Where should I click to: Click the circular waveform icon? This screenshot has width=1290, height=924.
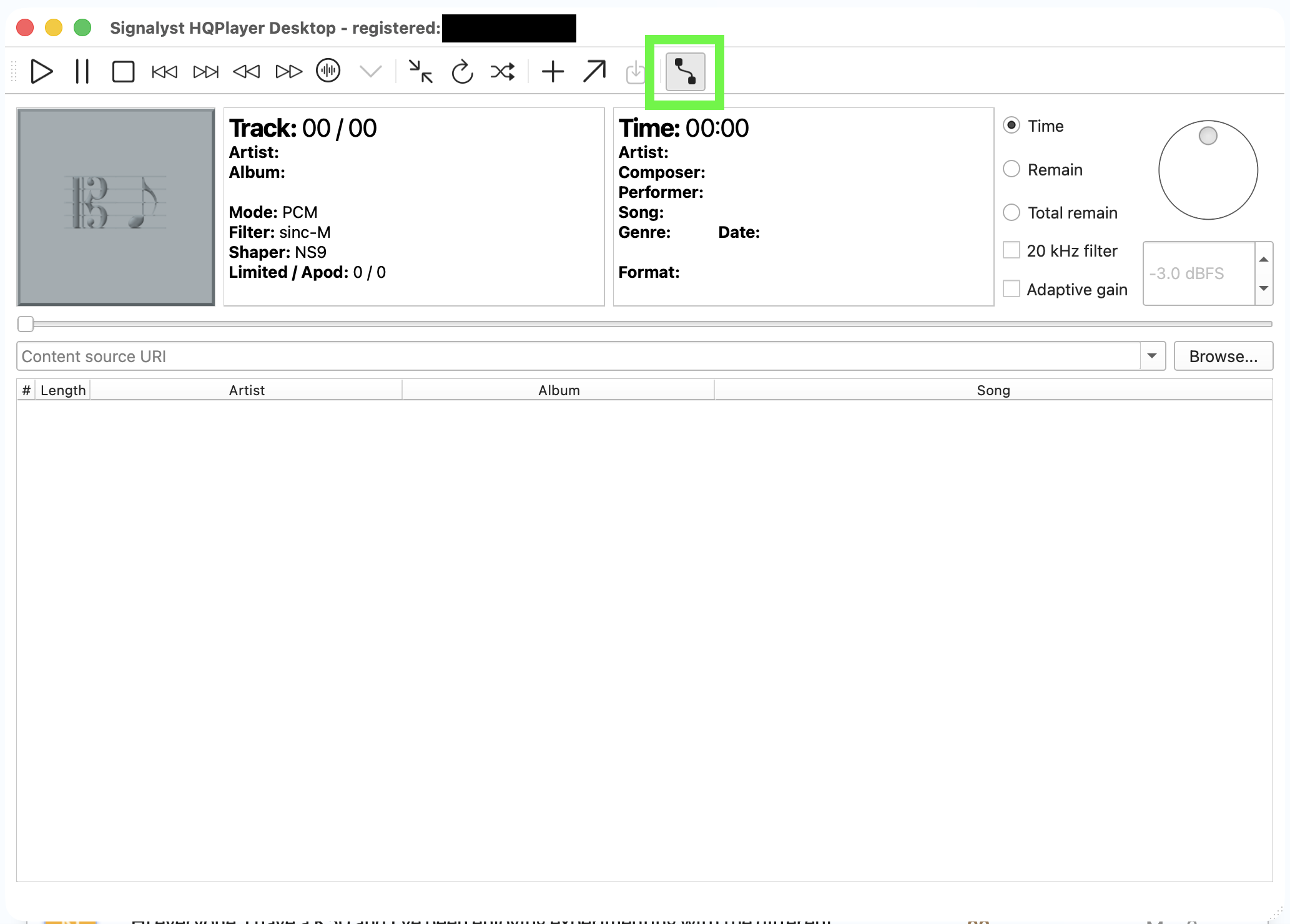click(328, 71)
